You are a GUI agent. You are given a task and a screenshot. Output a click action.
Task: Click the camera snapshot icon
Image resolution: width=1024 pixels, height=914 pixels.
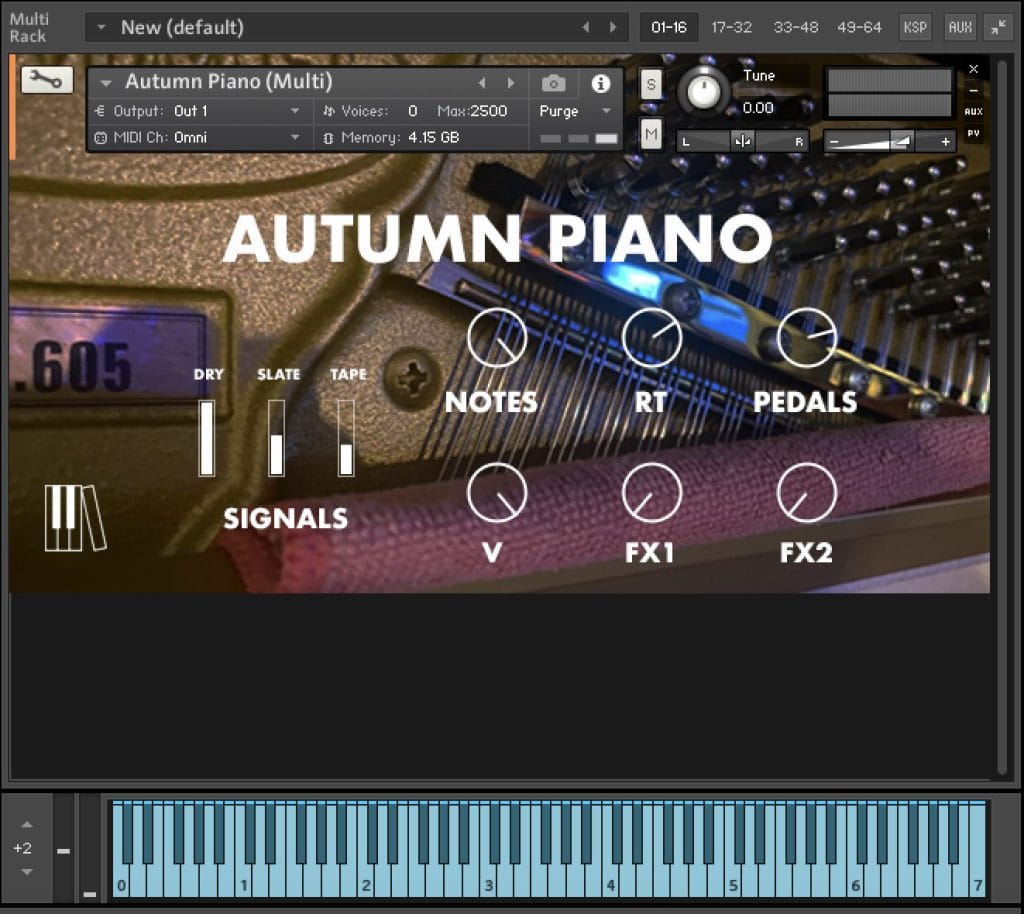(x=553, y=83)
